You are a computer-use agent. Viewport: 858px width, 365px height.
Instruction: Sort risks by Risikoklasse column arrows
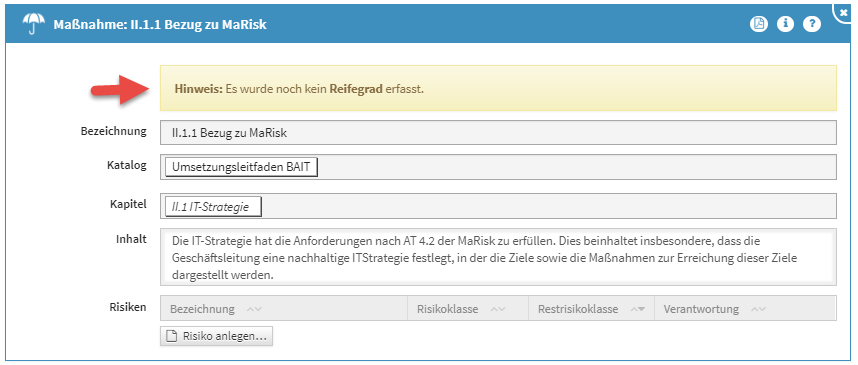pos(497,309)
